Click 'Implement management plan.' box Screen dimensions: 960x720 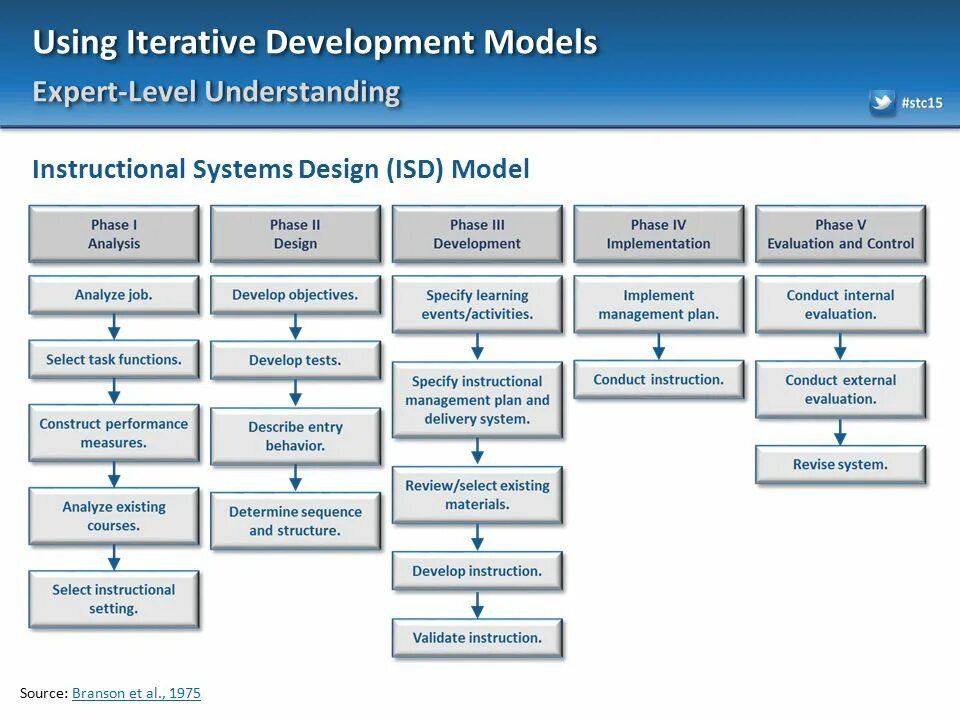659,304
